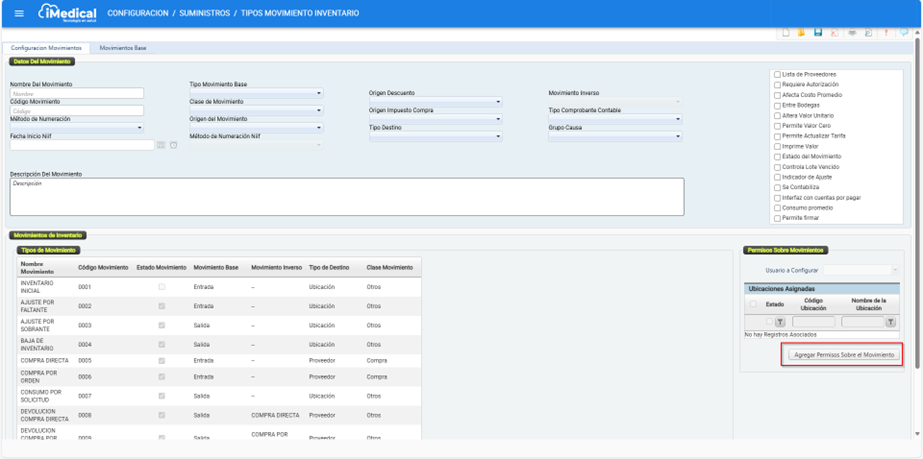The width and height of the screenshot is (923, 459).
Task: Click the Nombre Del Movimiento input field
Action: point(77,94)
